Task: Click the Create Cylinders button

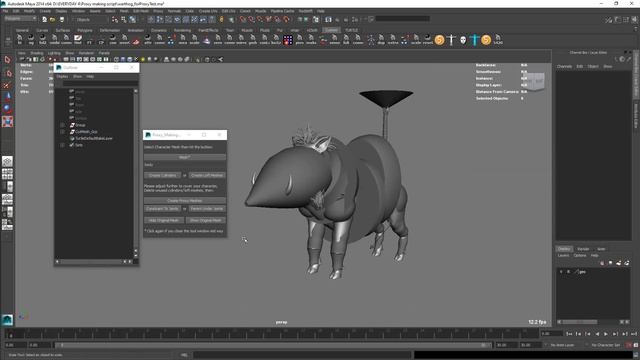Action: pyautogui.click(x=162, y=175)
